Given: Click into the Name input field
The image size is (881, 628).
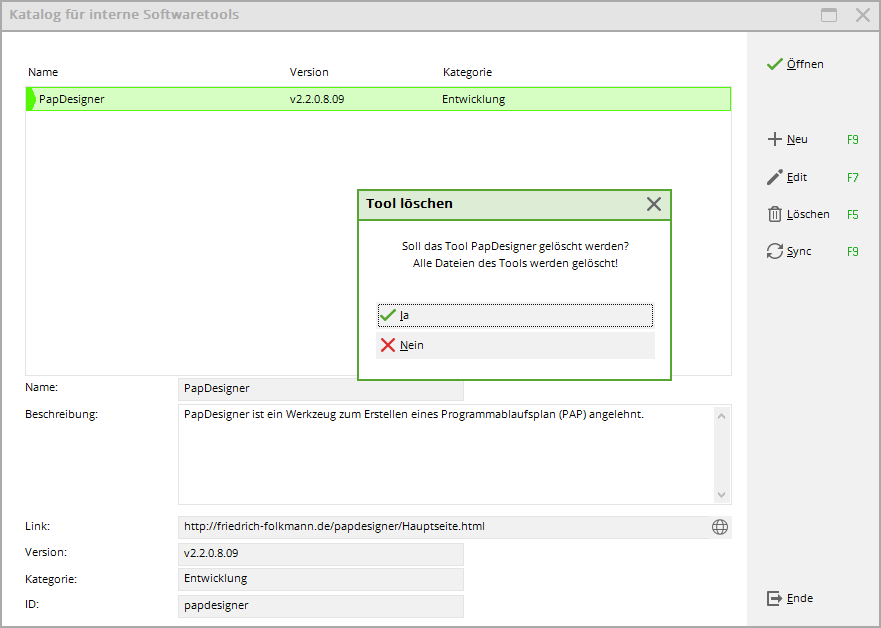Looking at the screenshot, I should tap(320, 388).
